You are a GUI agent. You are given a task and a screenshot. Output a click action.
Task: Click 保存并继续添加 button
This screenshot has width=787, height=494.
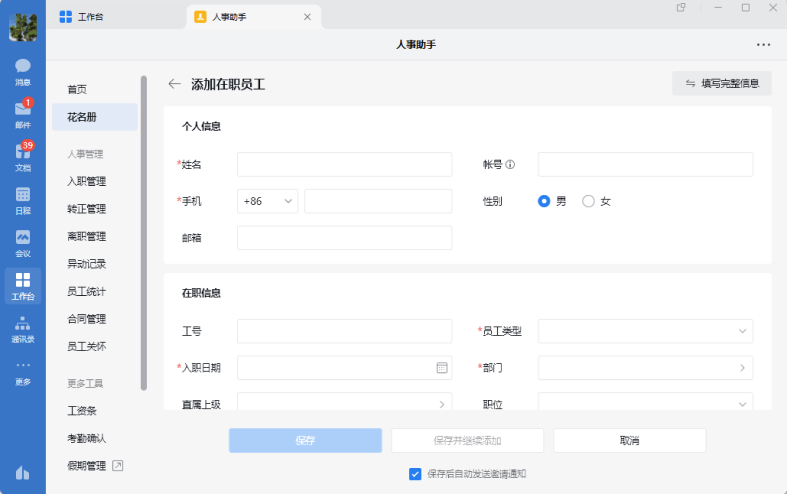[467, 441]
